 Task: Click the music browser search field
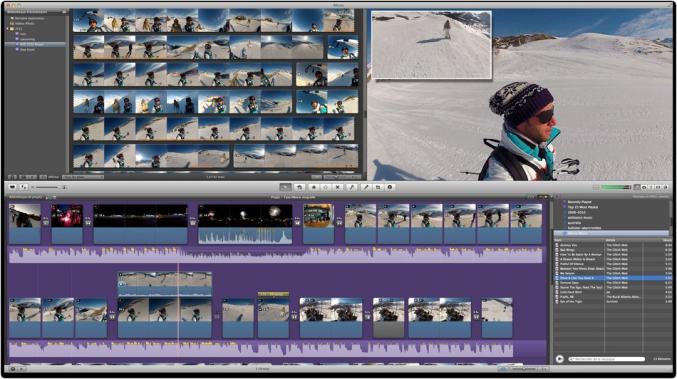(607, 359)
